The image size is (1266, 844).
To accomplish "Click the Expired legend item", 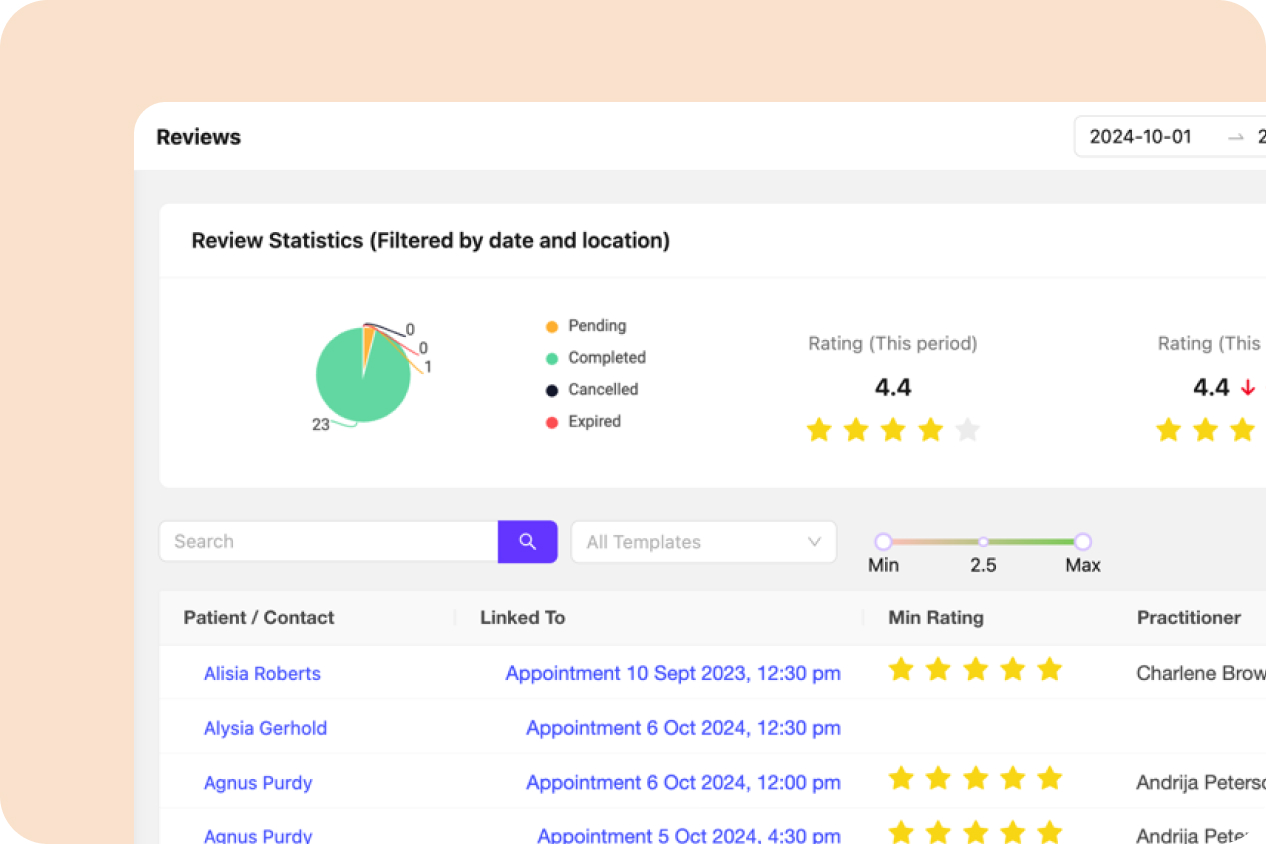I will click(x=583, y=422).
